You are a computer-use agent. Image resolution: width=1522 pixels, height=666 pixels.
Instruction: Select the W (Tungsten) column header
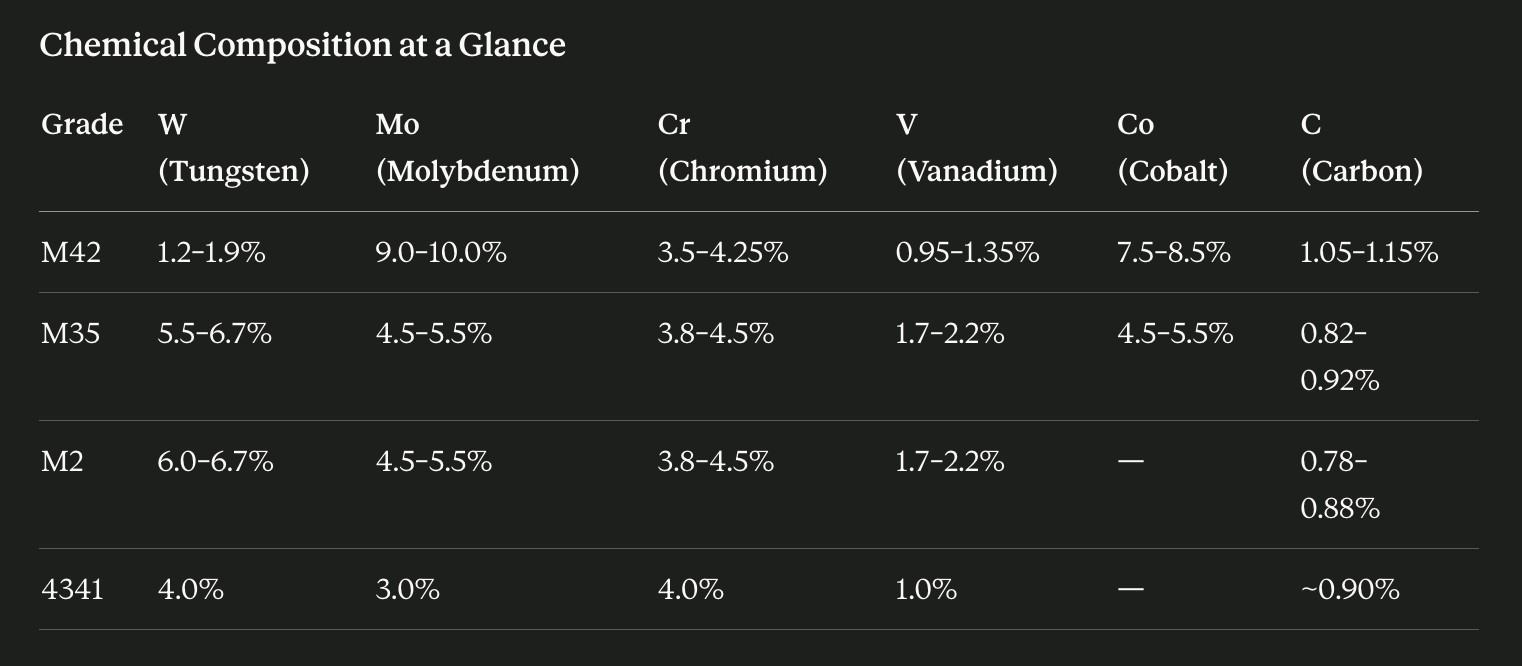tap(233, 148)
